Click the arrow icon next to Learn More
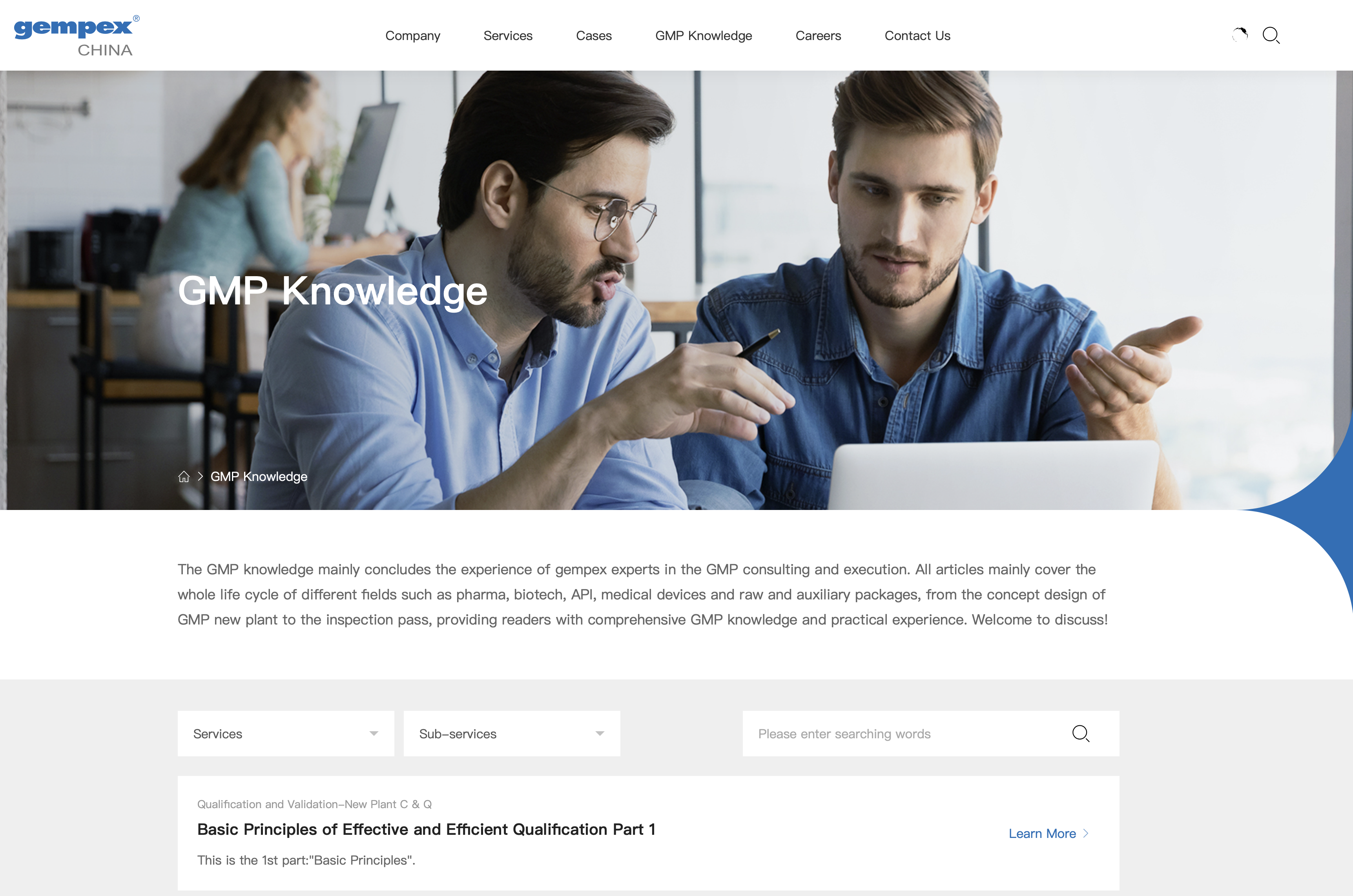1353x896 pixels. [1085, 834]
